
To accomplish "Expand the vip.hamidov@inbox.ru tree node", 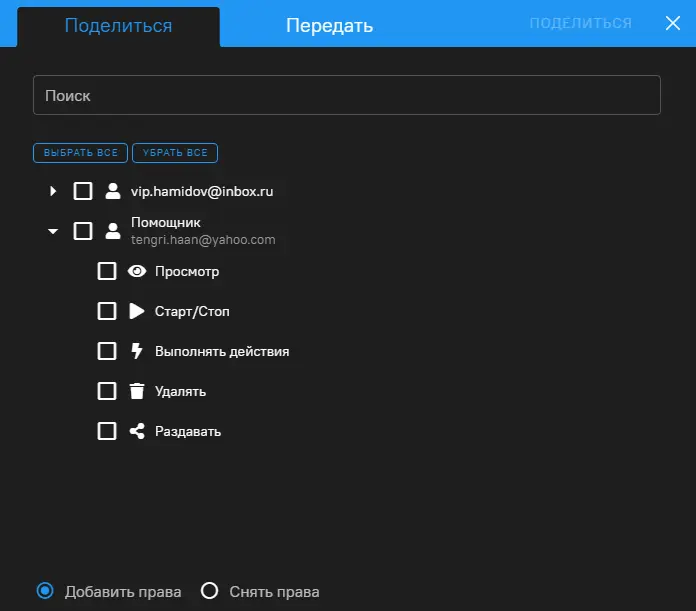I will [53, 191].
